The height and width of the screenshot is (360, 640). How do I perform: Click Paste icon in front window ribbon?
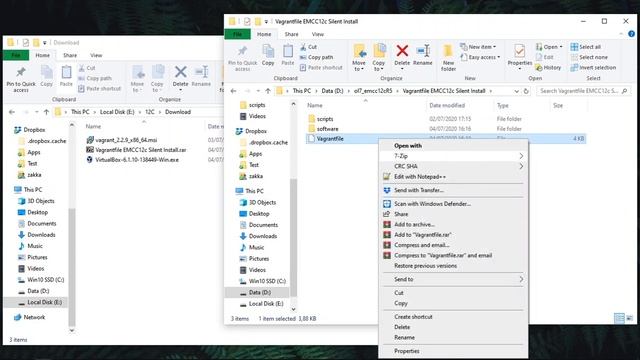[288, 55]
